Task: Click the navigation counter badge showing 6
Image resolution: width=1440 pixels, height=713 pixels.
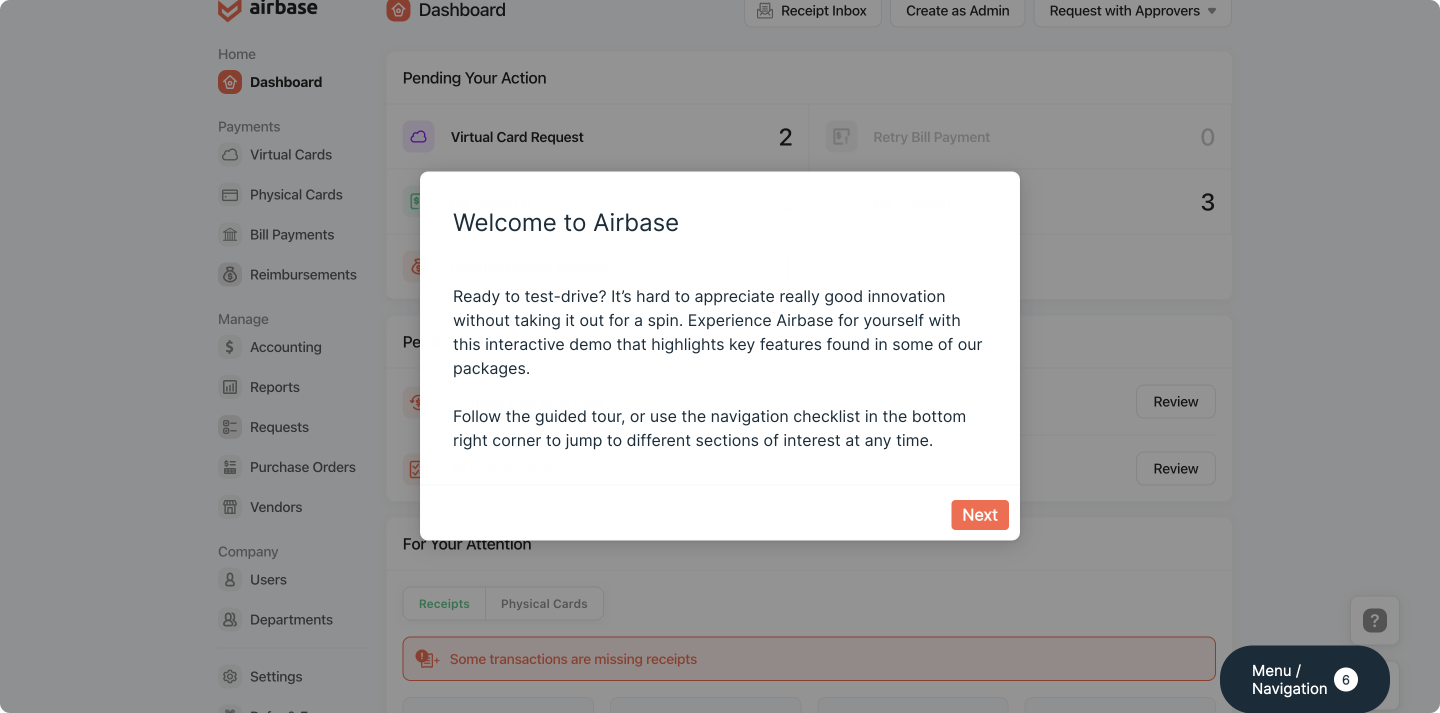Action: point(1346,680)
